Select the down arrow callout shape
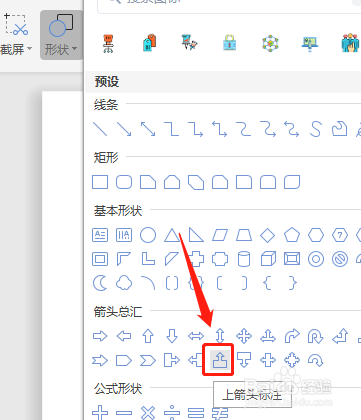Viewport: 361px width, 420px height. (x=244, y=360)
